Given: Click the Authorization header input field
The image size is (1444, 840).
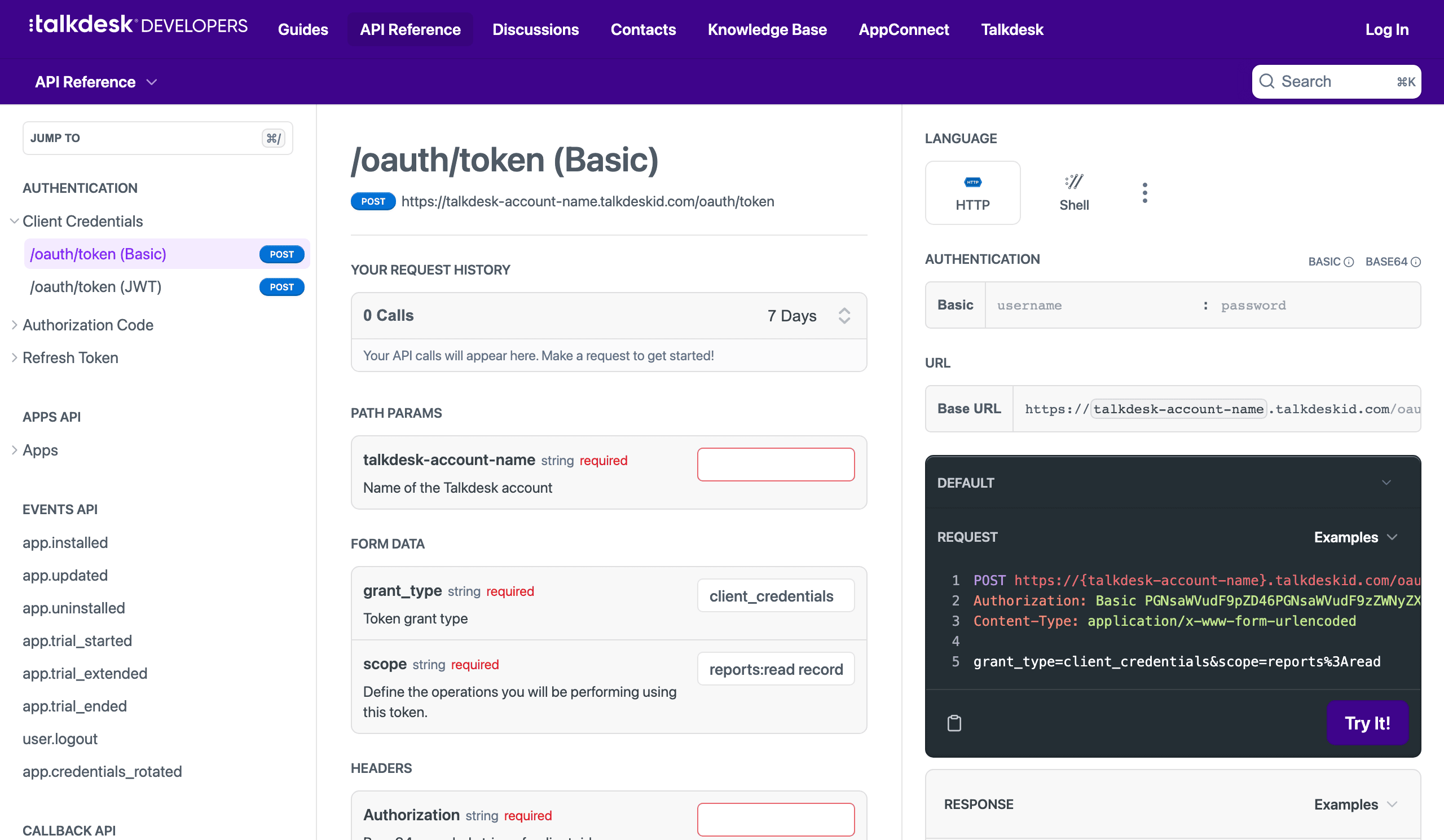Looking at the screenshot, I should (775, 819).
